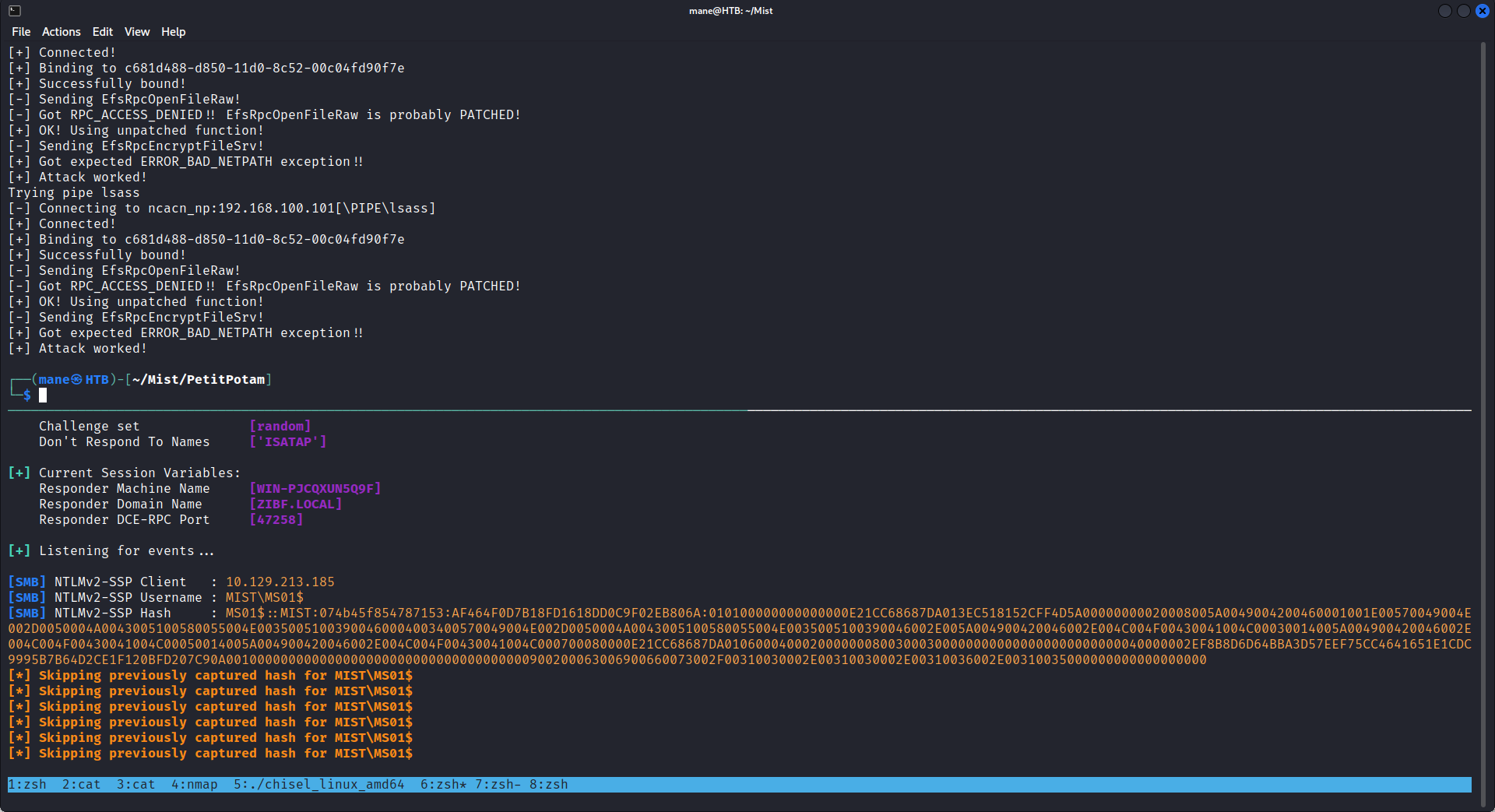Viewport: 1495px width, 812px height.
Task: Click the ~/Mist/PetitPotam prompt path
Action: click(x=199, y=380)
